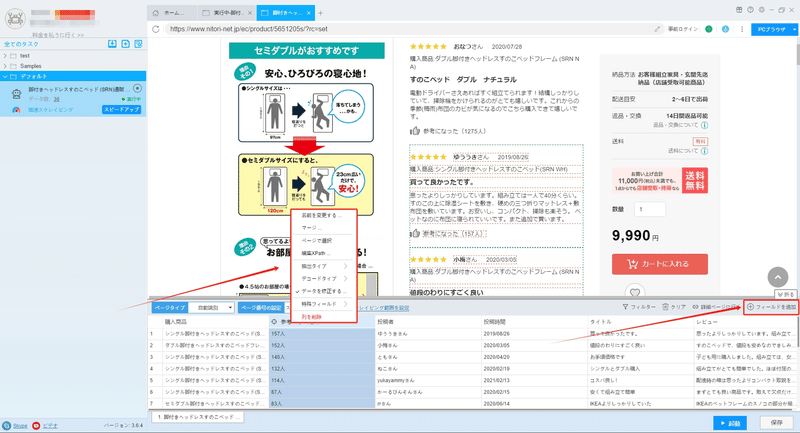This screenshot has height=433, width=800.
Task: Open the red video icon in status bar
Action: pos(36,425)
